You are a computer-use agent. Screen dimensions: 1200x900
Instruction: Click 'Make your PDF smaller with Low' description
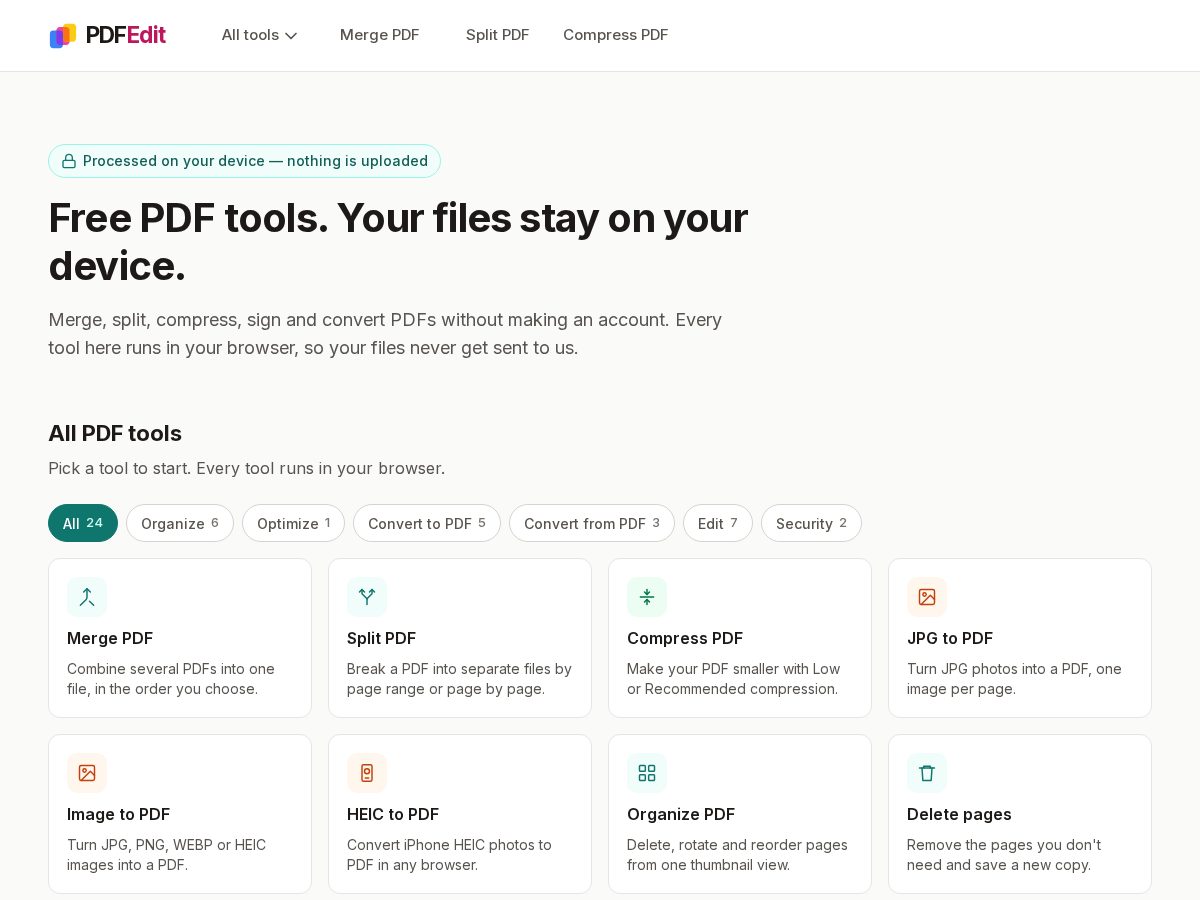pyautogui.click(x=733, y=679)
